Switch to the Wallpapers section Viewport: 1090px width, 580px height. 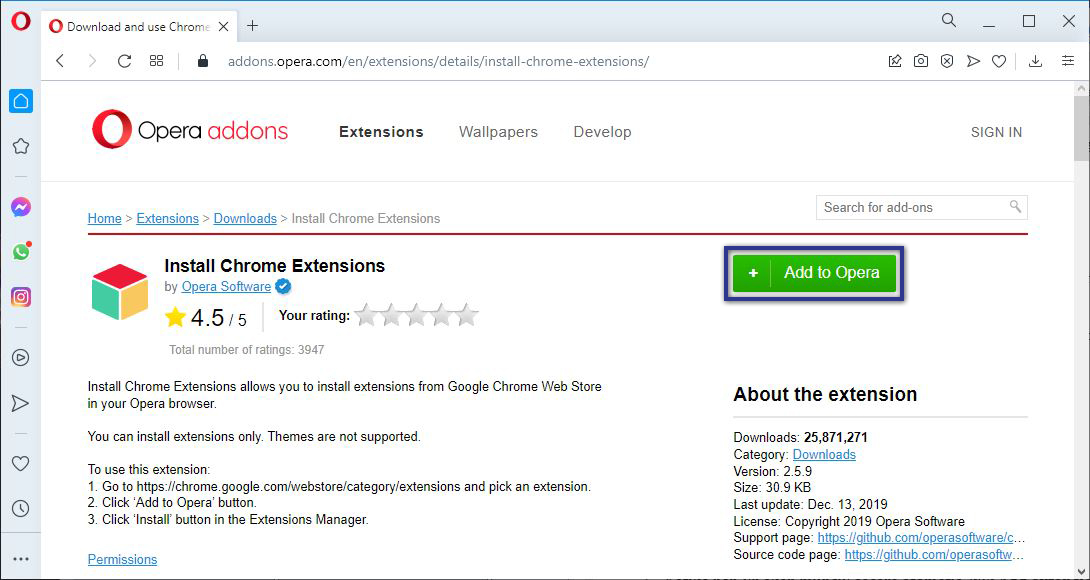click(498, 132)
